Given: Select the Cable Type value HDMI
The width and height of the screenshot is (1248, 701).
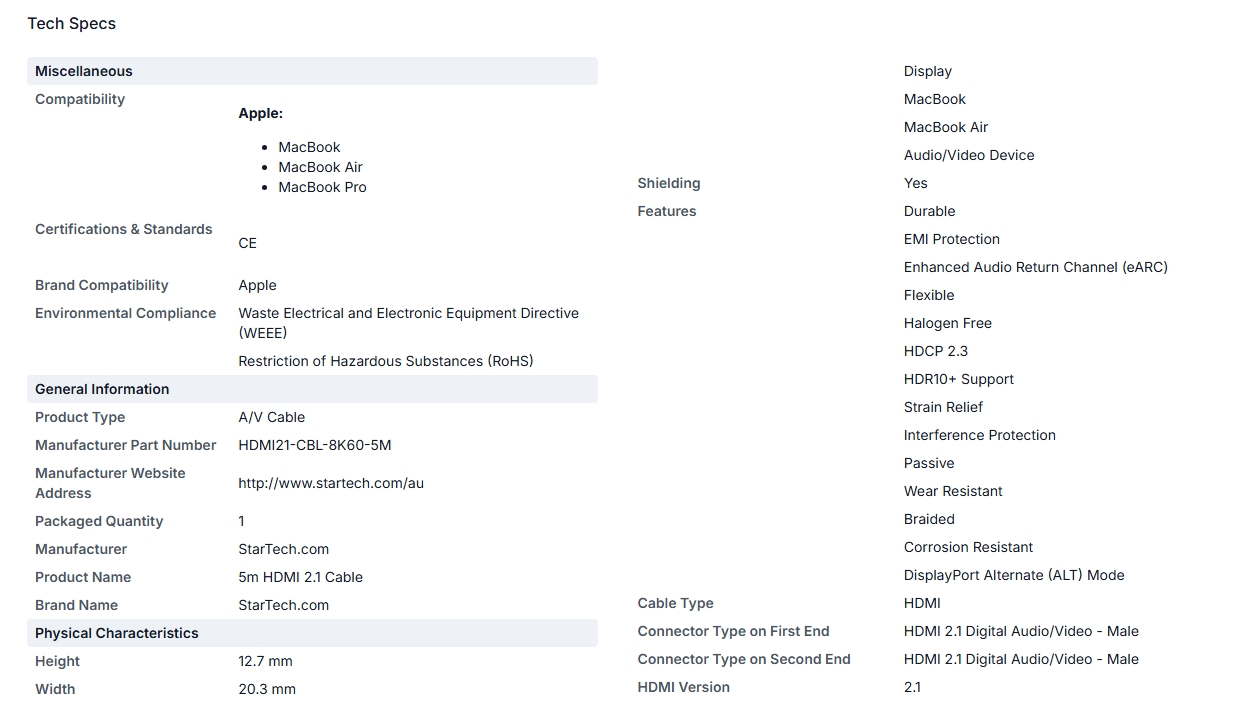Looking at the screenshot, I should point(922,603).
